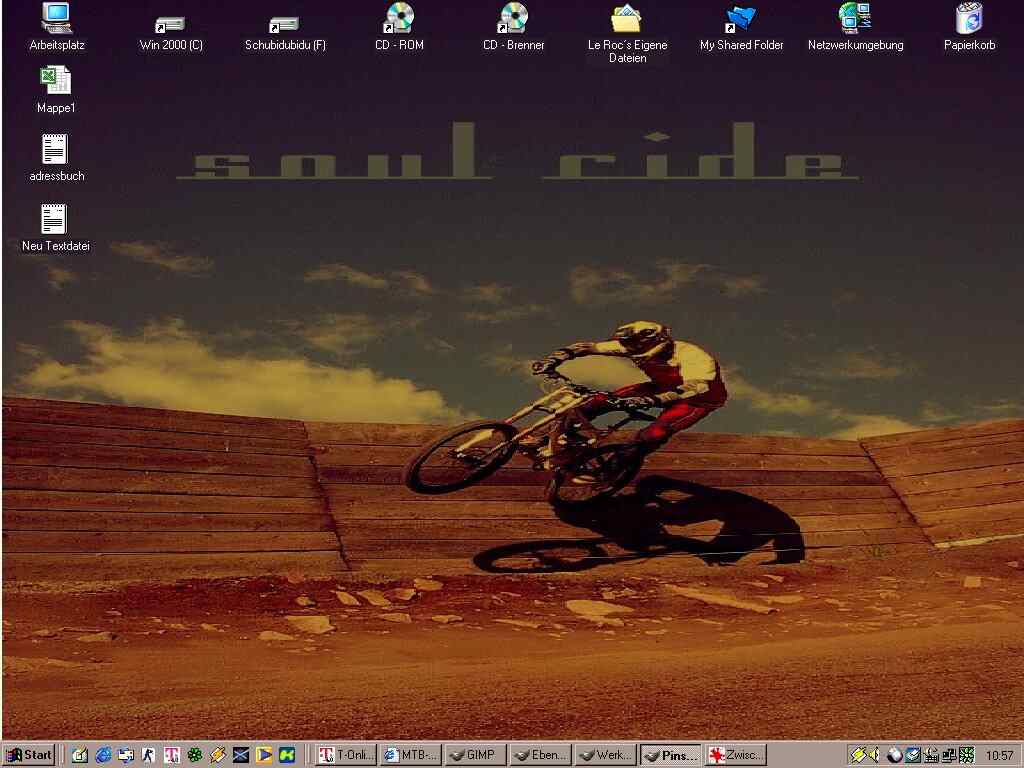This screenshot has width=1024, height=768.
Task: Switch to the GIMP taskbar window
Action: pyautogui.click(x=475, y=755)
